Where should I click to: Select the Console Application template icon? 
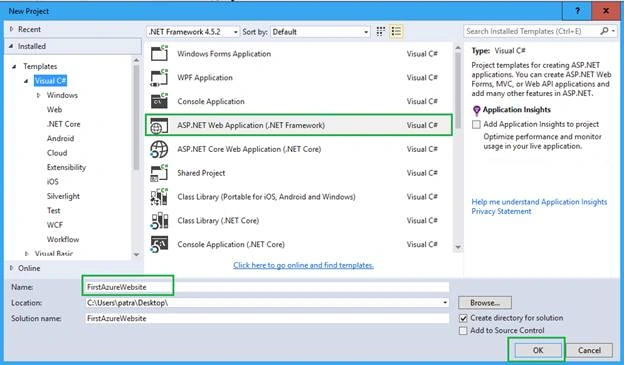[x=159, y=101]
